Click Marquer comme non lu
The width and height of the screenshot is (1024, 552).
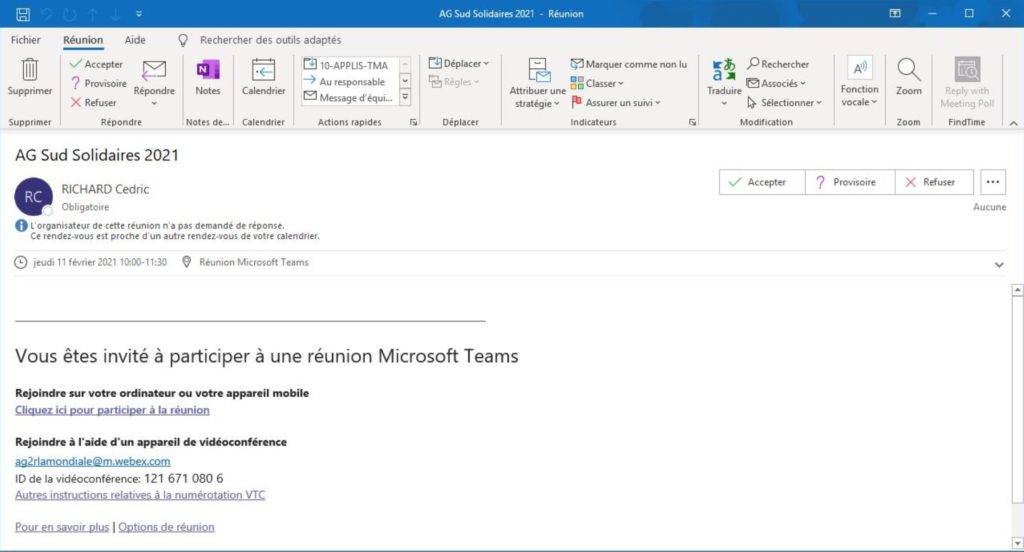629,64
